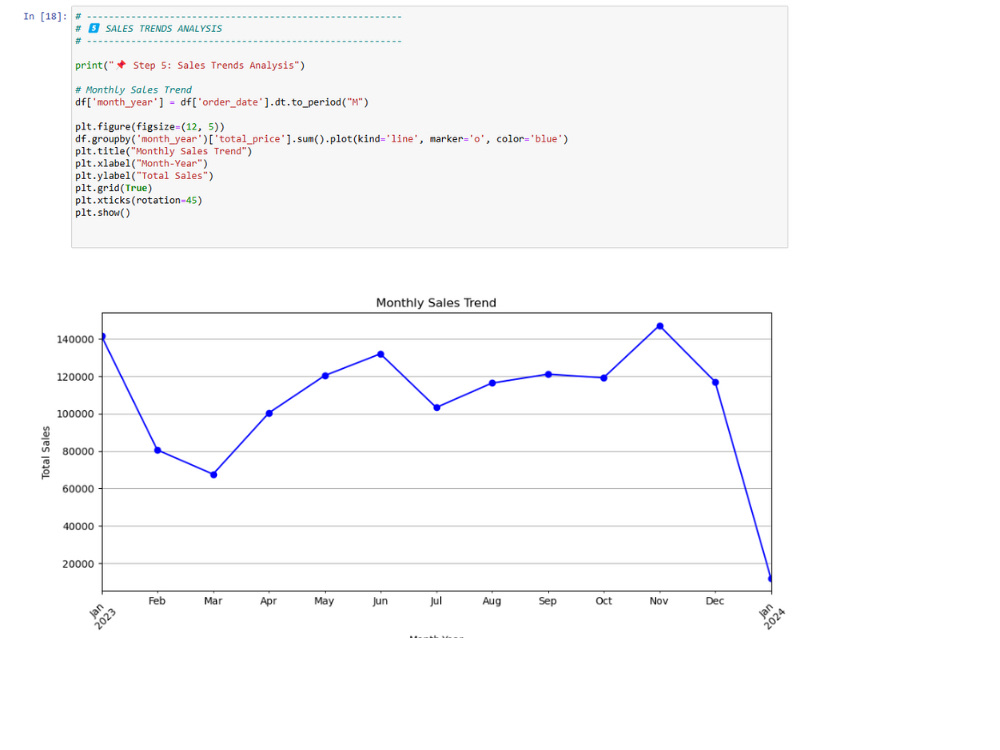The height and width of the screenshot is (750, 1000).
Task: Click the Mar x-axis tick label
Action: tap(213, 601)
